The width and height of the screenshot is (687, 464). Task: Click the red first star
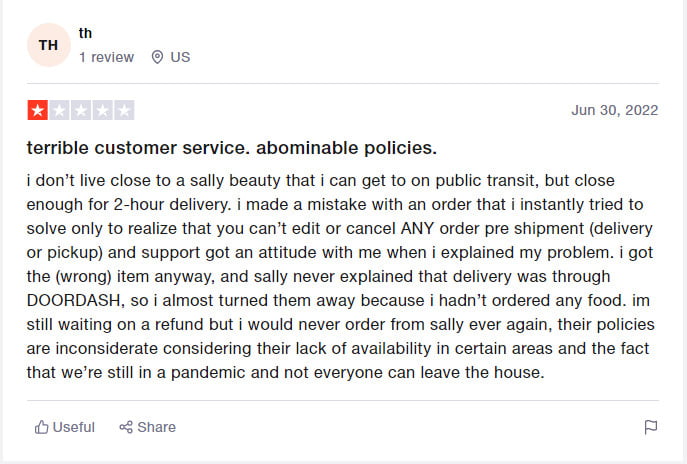pyautogui.click(x=38, y=110)
